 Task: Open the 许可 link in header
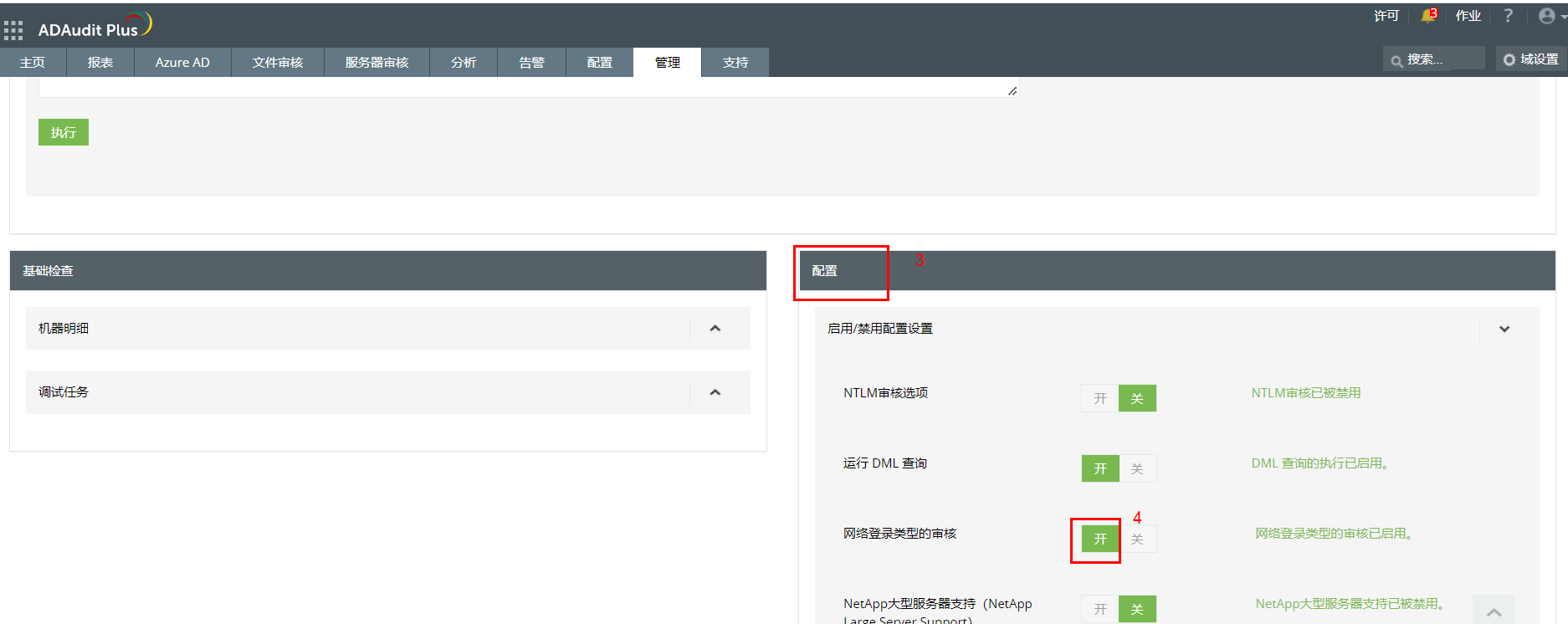(1386, 16)
